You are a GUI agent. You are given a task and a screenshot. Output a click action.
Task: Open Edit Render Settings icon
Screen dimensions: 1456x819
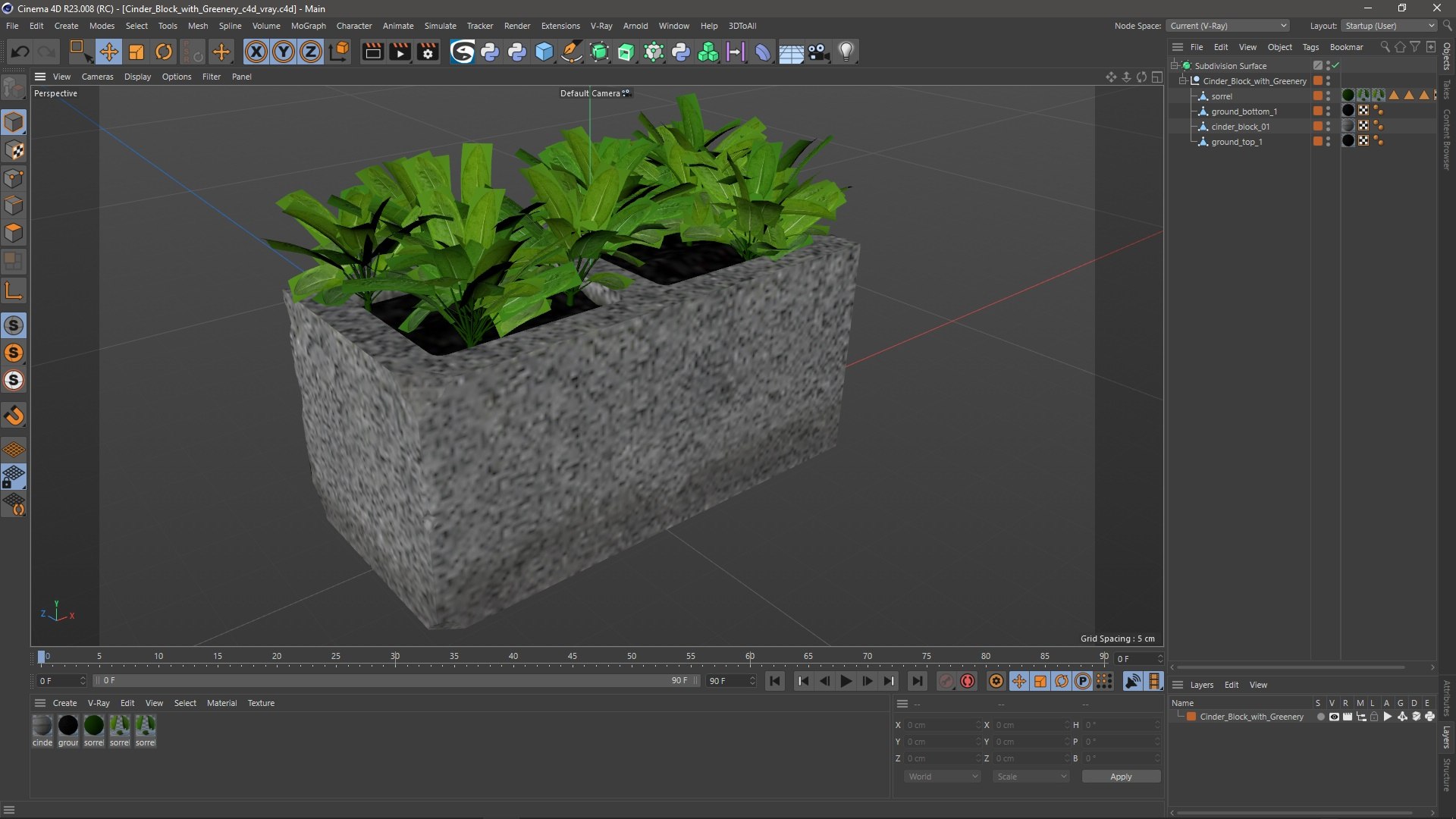(428, 52)
